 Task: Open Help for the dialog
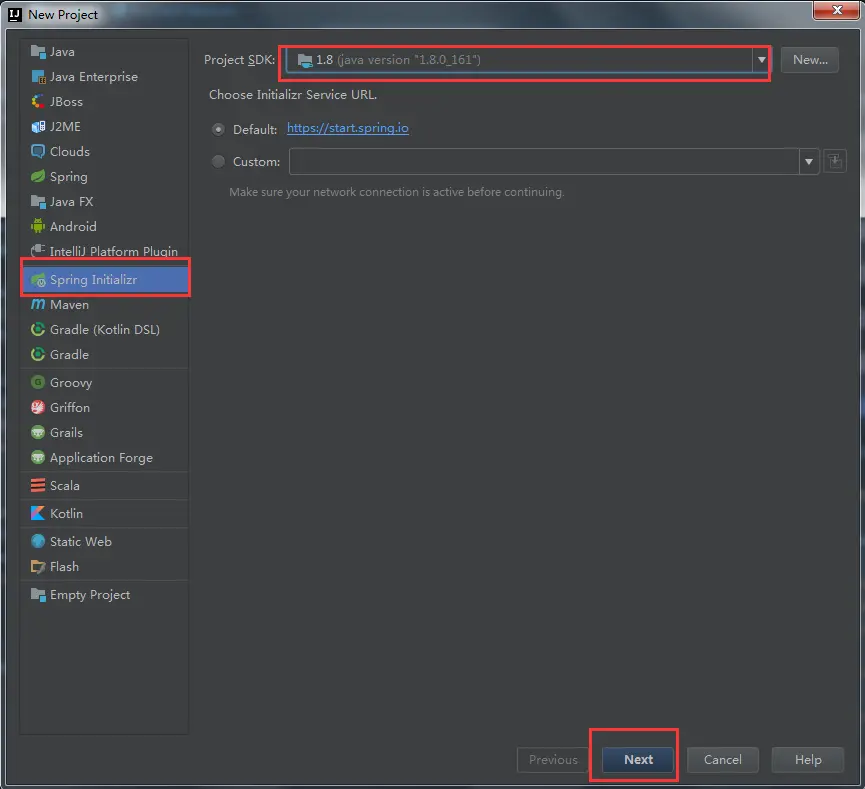click(x=808, y=760)
